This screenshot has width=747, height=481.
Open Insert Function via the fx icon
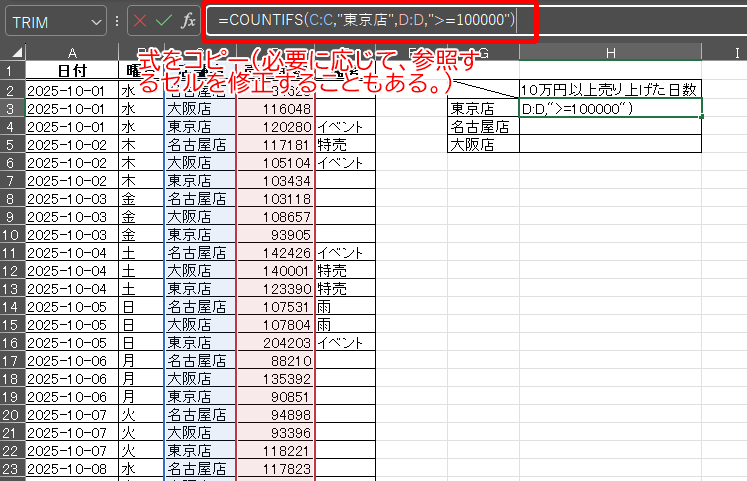click(188, 21)
